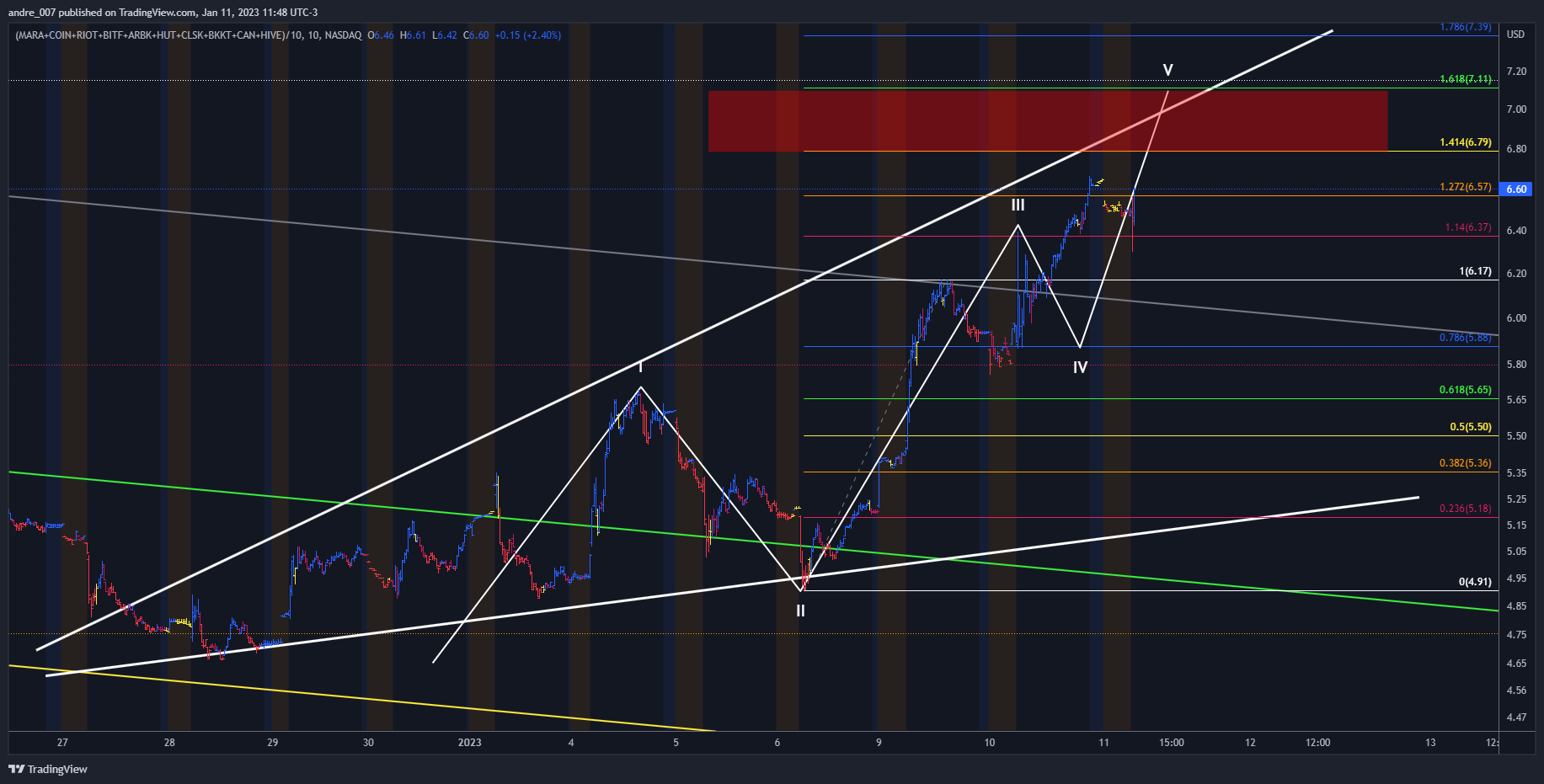Click the 13 date on the time axis
Viewport: 1544px width, 784px height.
tap(1430, 743)
